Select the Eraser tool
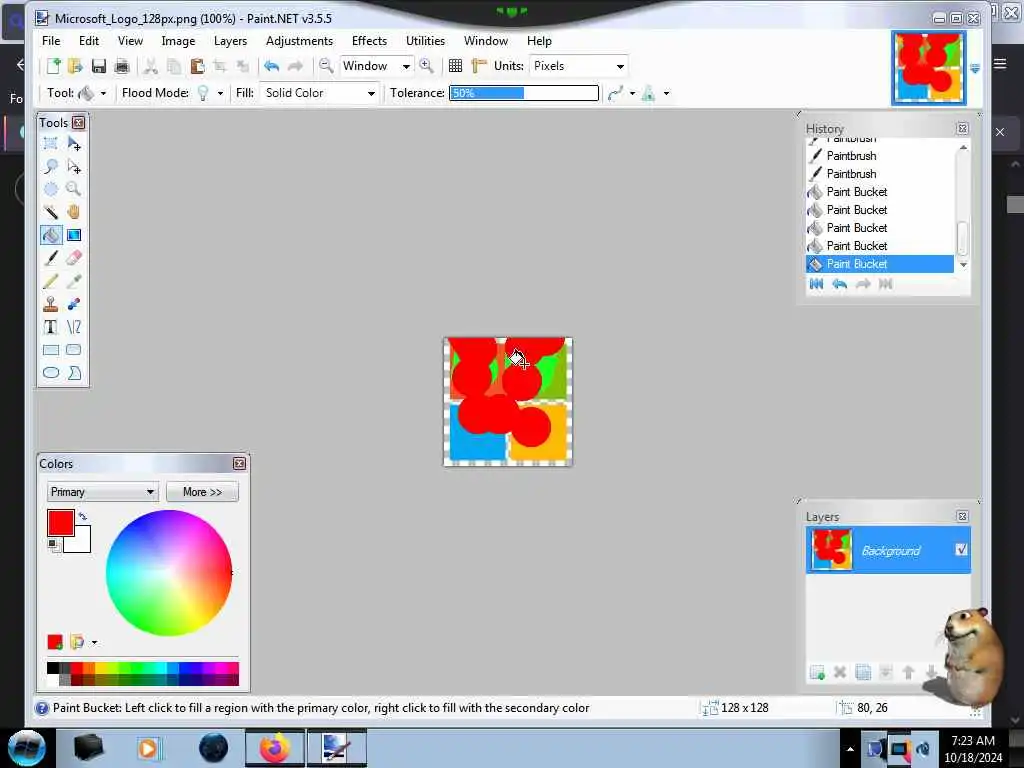 click(74, 258)
